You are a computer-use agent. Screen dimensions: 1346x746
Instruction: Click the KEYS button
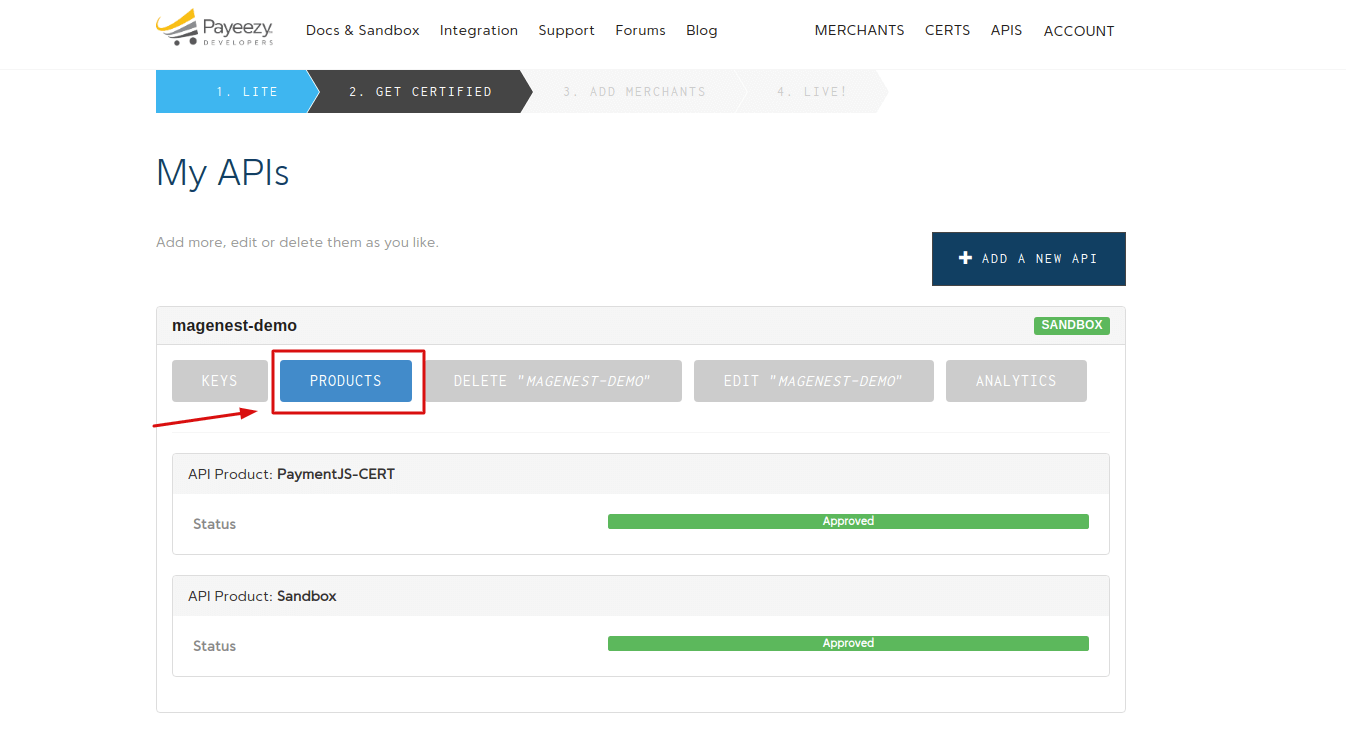(220, 381)
